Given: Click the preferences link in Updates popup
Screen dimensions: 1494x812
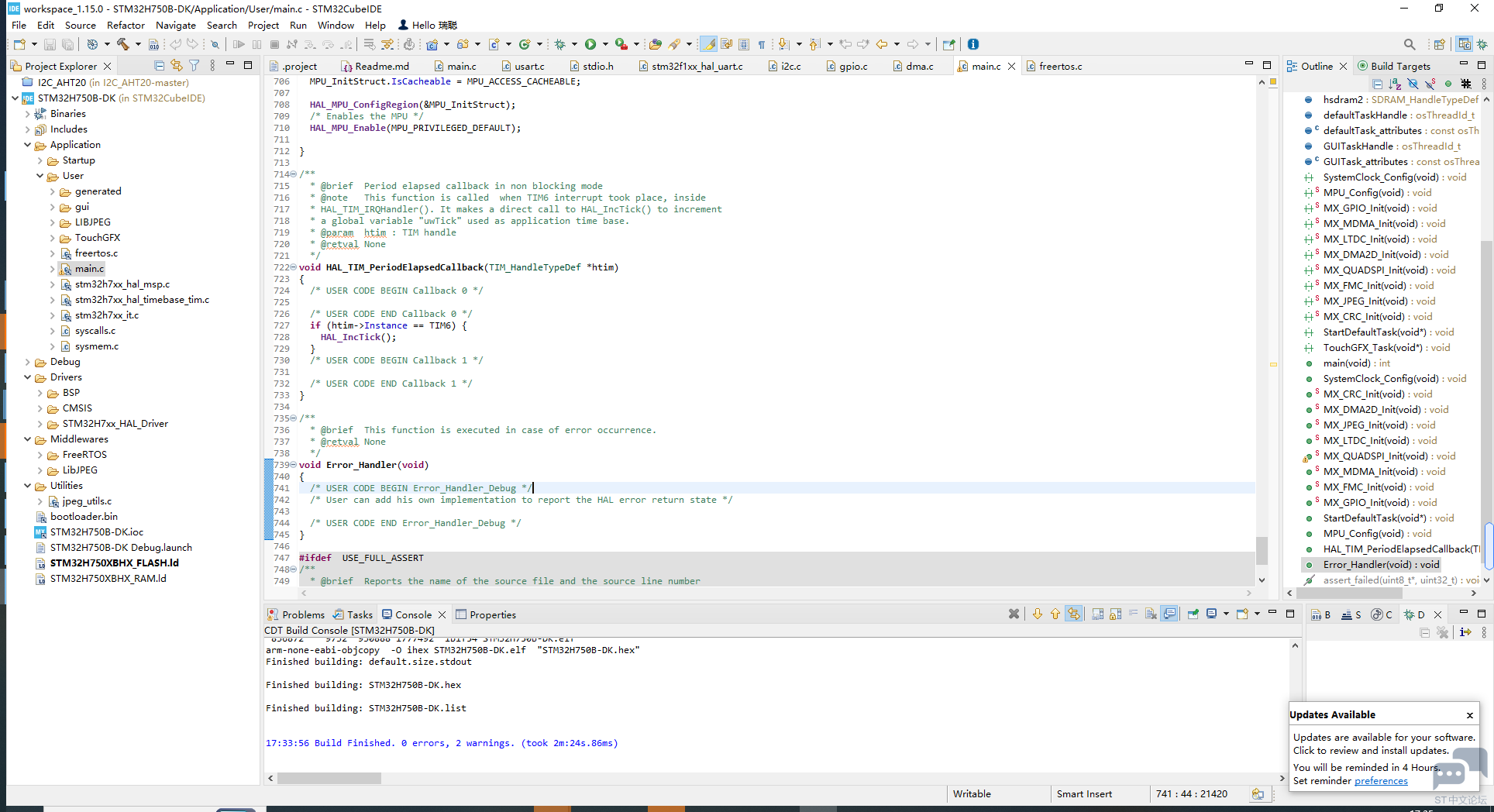Looking at the screenshot, I should click(x=1381, y=780).
